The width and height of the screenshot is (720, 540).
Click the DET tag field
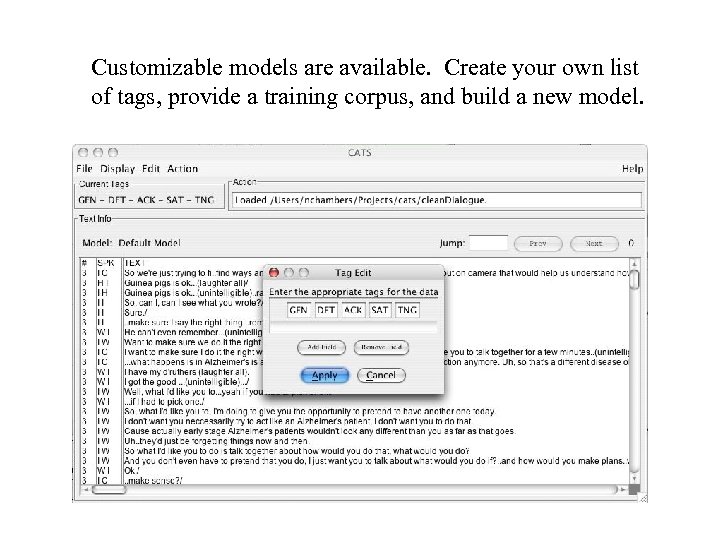326,310
